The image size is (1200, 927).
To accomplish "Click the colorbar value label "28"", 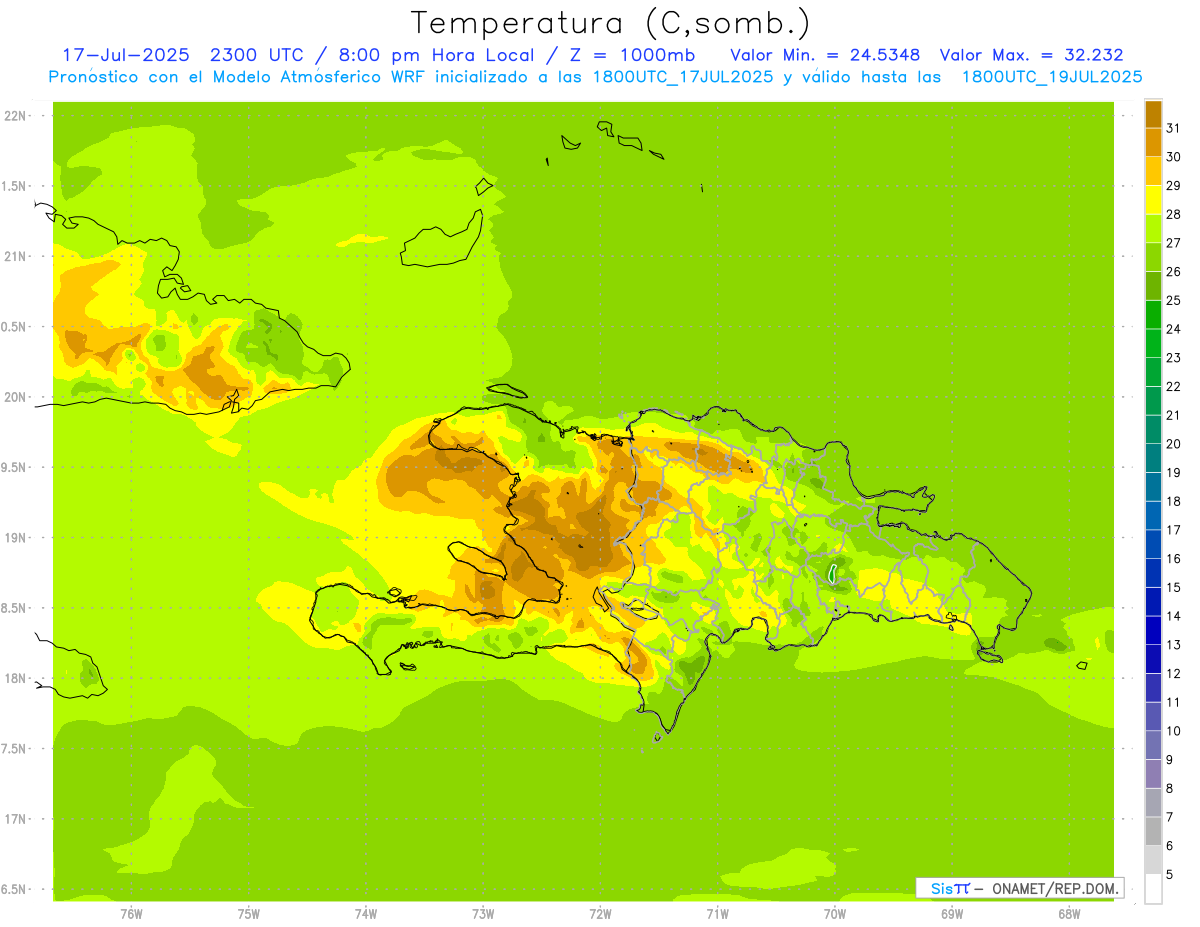I will [1174, 214].
